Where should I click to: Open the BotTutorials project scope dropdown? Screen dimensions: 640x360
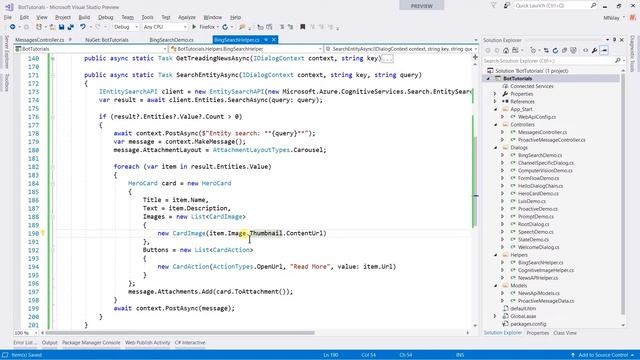[91, 49]
